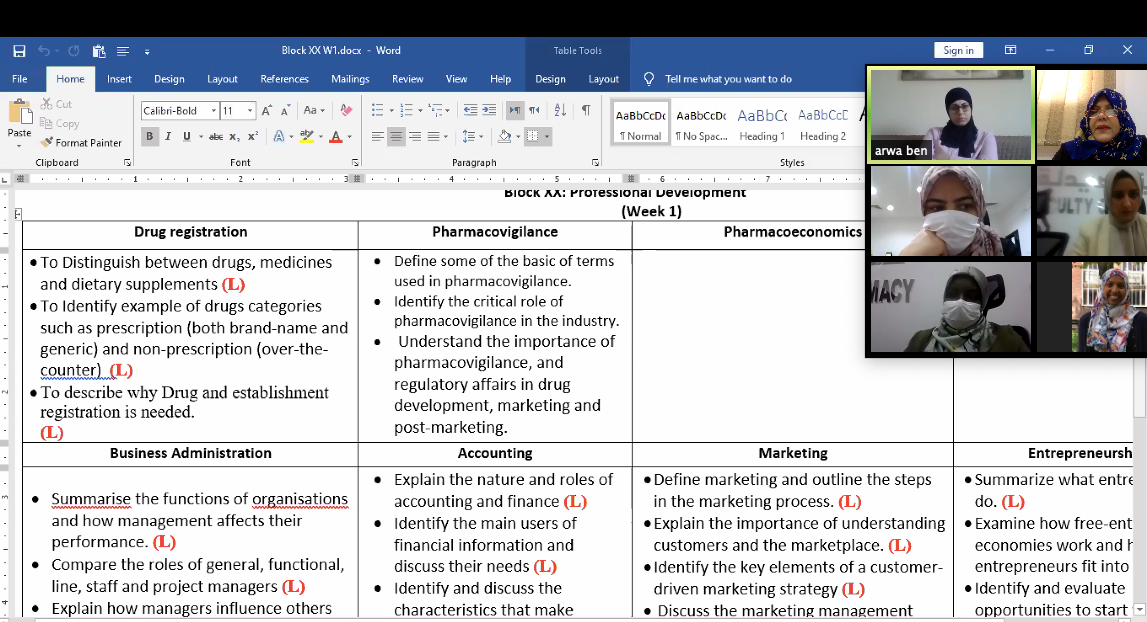Open the References ribbon tab
Image resolution: width=1147 pixels, height=622 pixels.
[284, 79]
